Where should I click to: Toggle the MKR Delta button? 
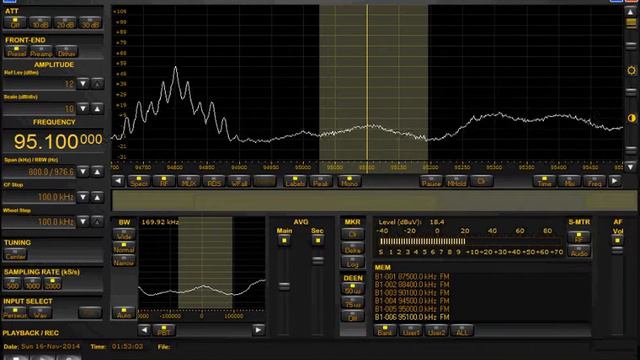point(353,248)
